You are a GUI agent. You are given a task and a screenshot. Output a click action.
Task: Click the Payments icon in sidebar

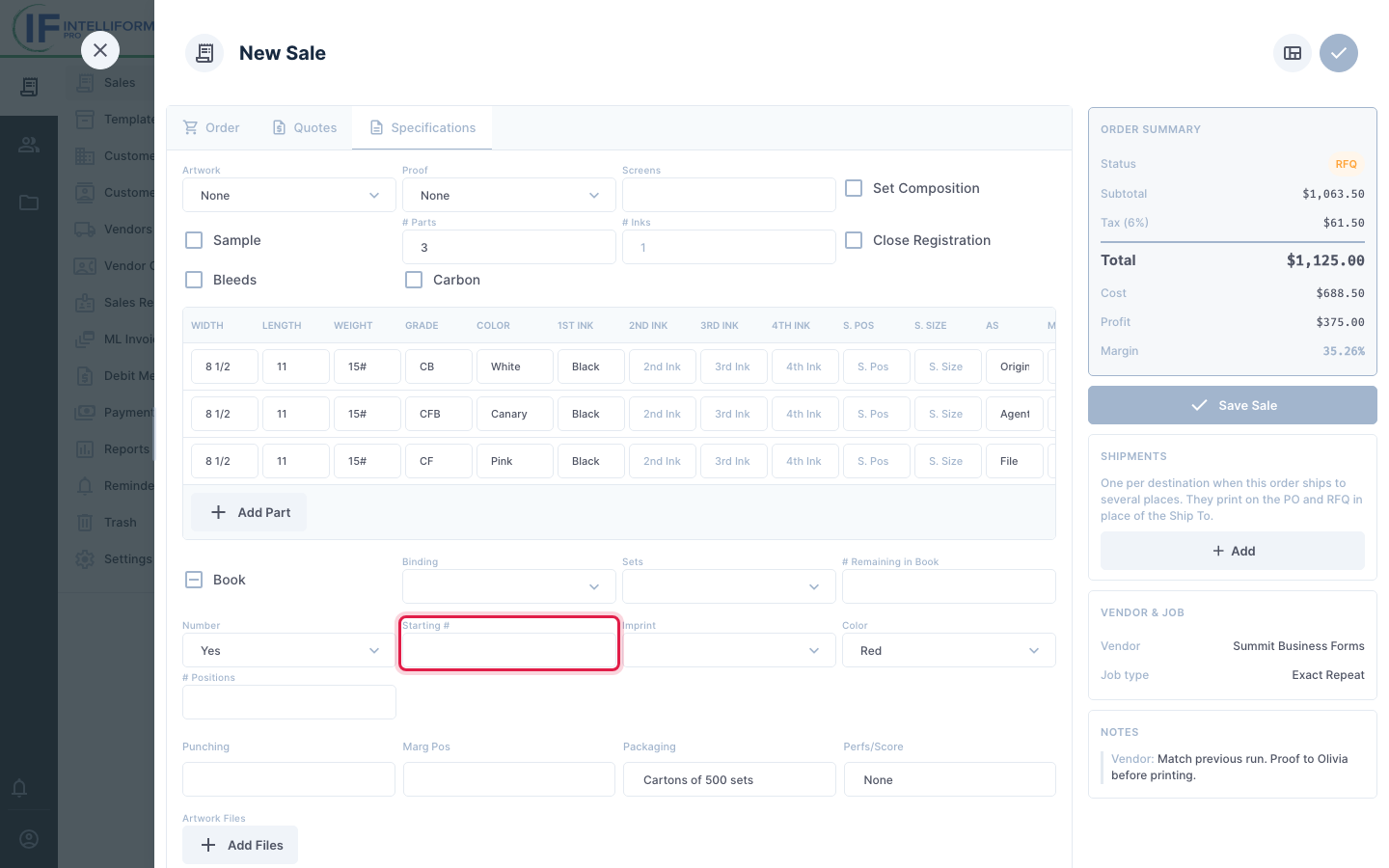pyautogui.click(x=85, y=413)
